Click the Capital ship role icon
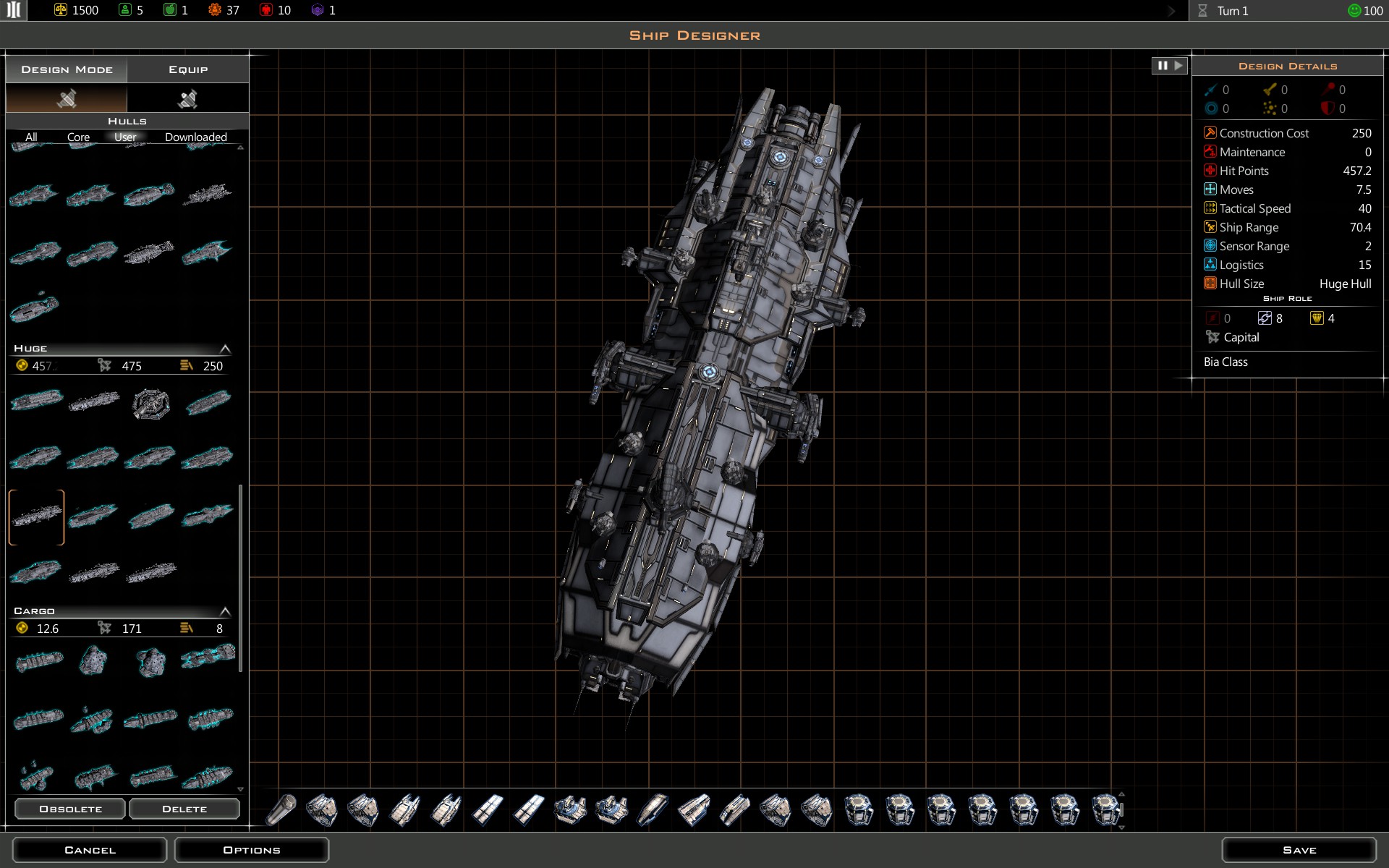The width and height of the screenshot is (1389, 868). coord(1212,337)
